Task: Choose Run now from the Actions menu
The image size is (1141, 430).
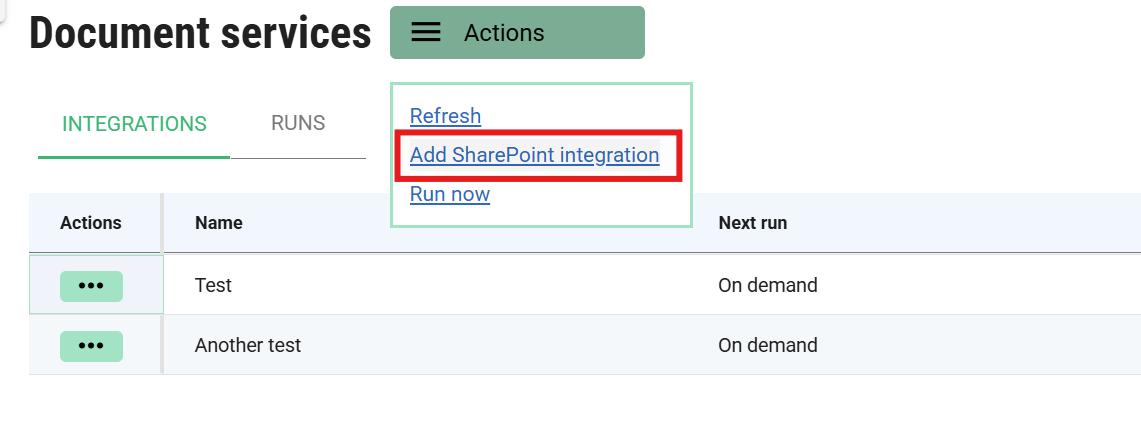Action: (x=450, y=194)
